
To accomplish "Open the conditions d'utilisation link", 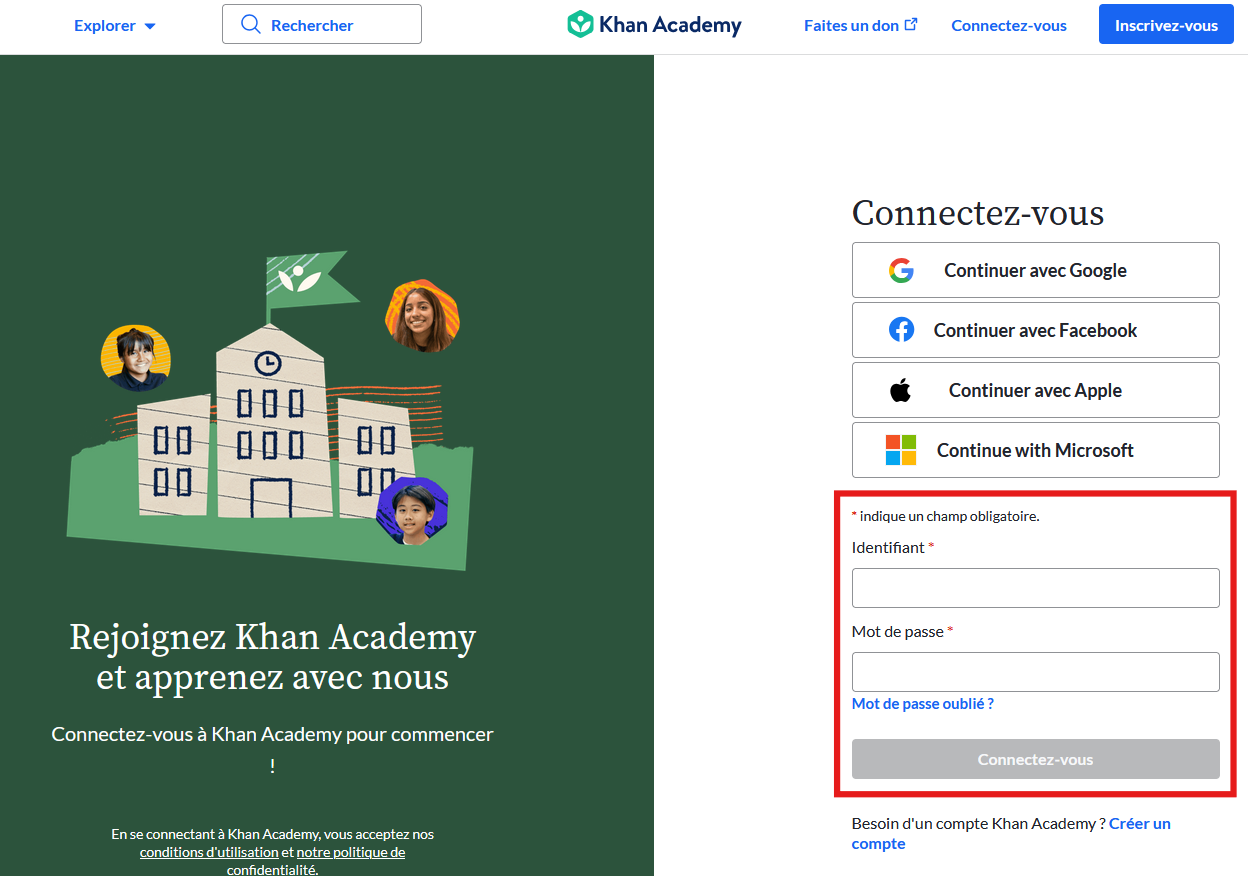I will coord(209,852).
